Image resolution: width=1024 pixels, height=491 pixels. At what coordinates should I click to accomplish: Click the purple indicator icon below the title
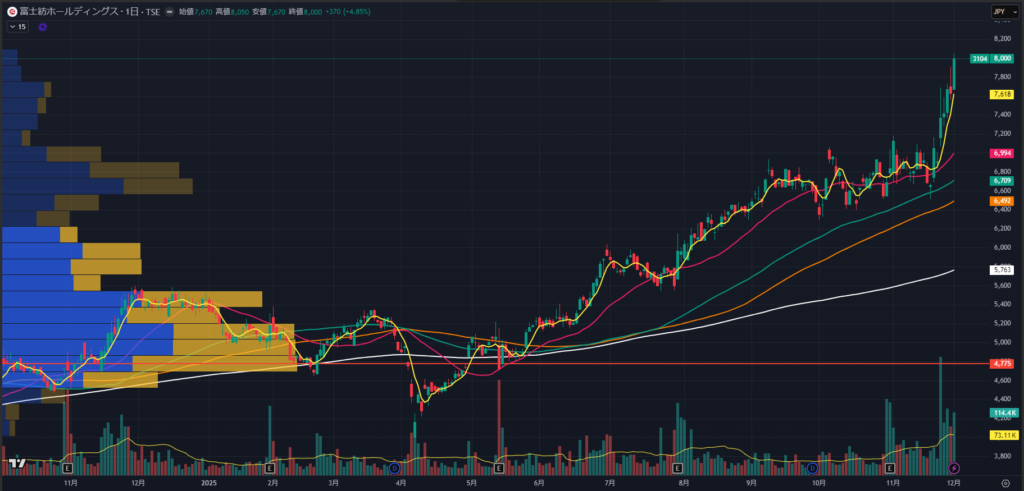[43, 27]
